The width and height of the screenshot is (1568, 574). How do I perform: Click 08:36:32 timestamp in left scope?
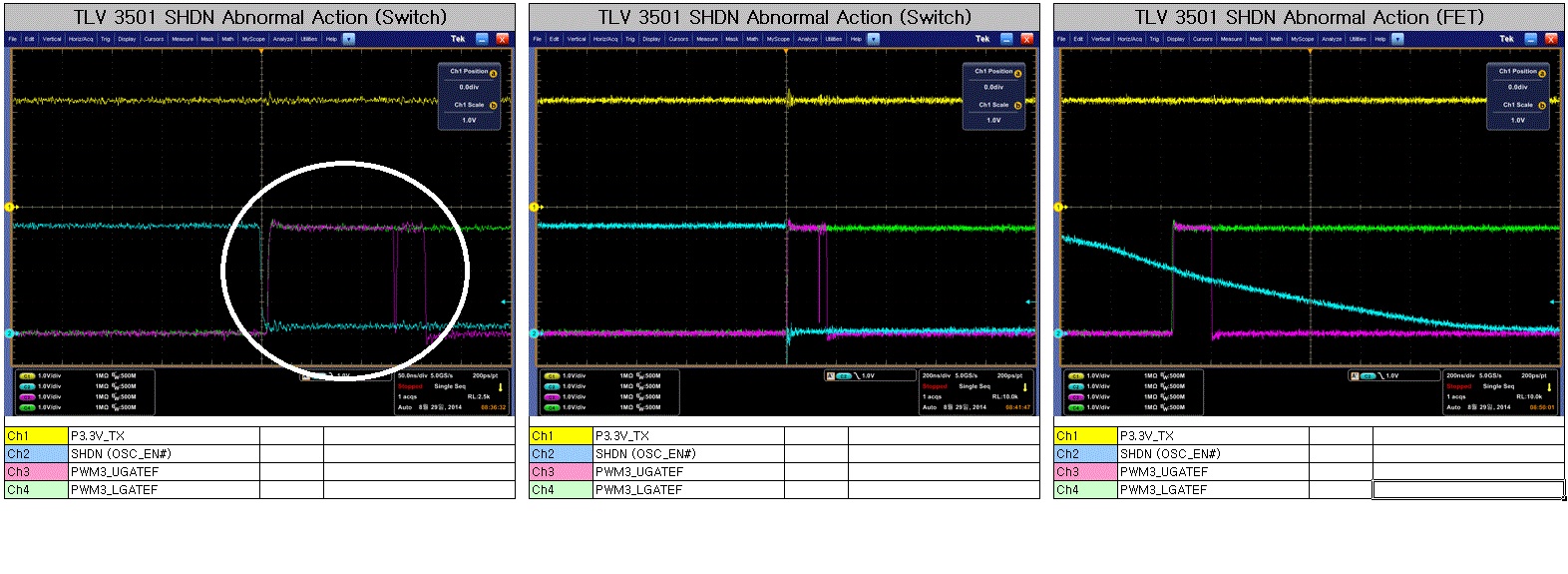coord(493,407)
